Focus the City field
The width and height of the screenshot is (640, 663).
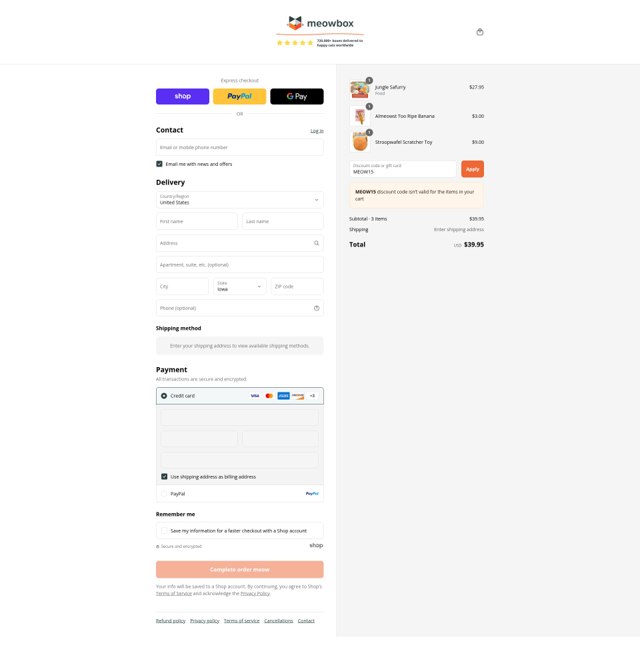[182, 286]
